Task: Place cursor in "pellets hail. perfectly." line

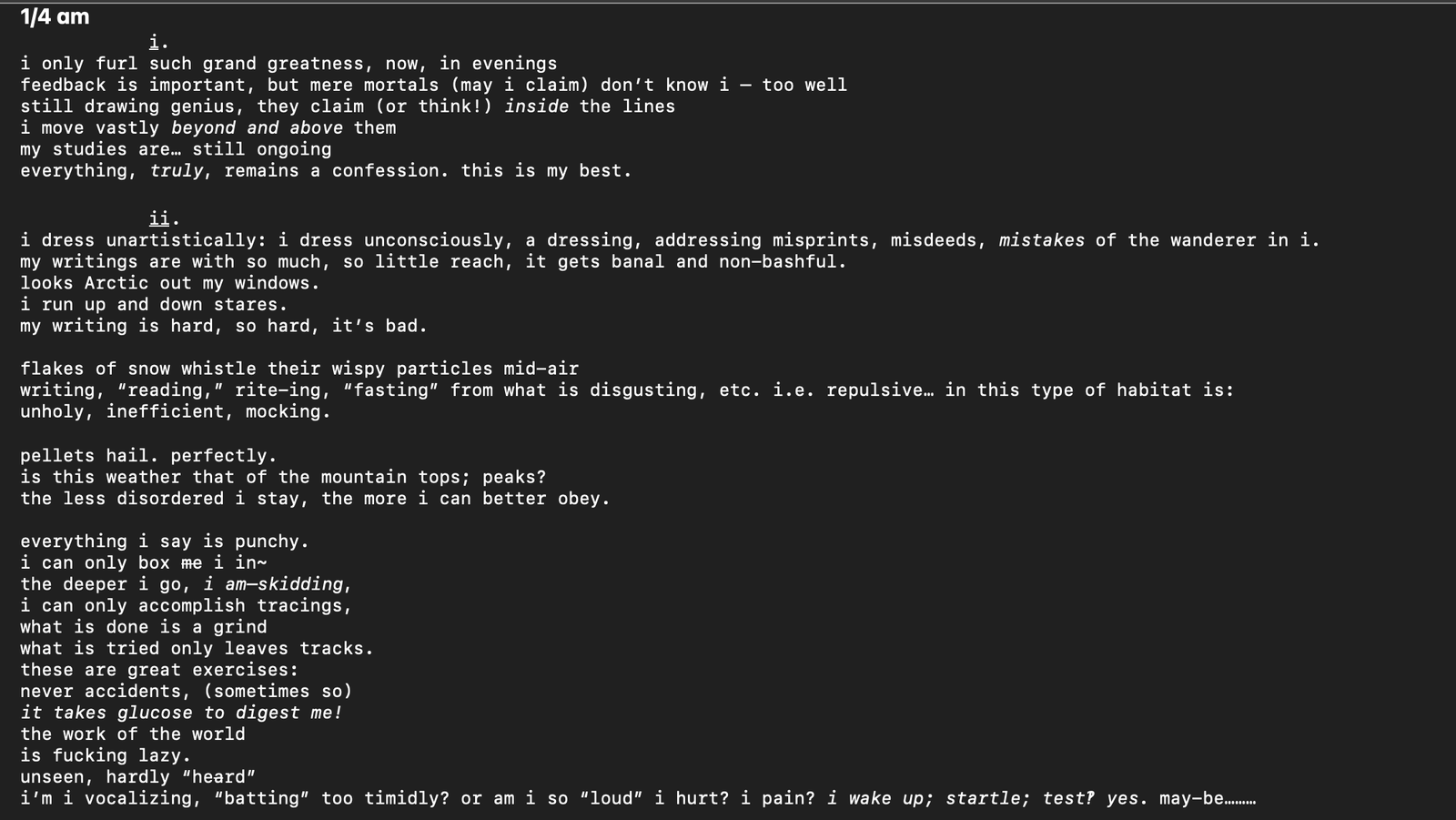Action: 147,456
